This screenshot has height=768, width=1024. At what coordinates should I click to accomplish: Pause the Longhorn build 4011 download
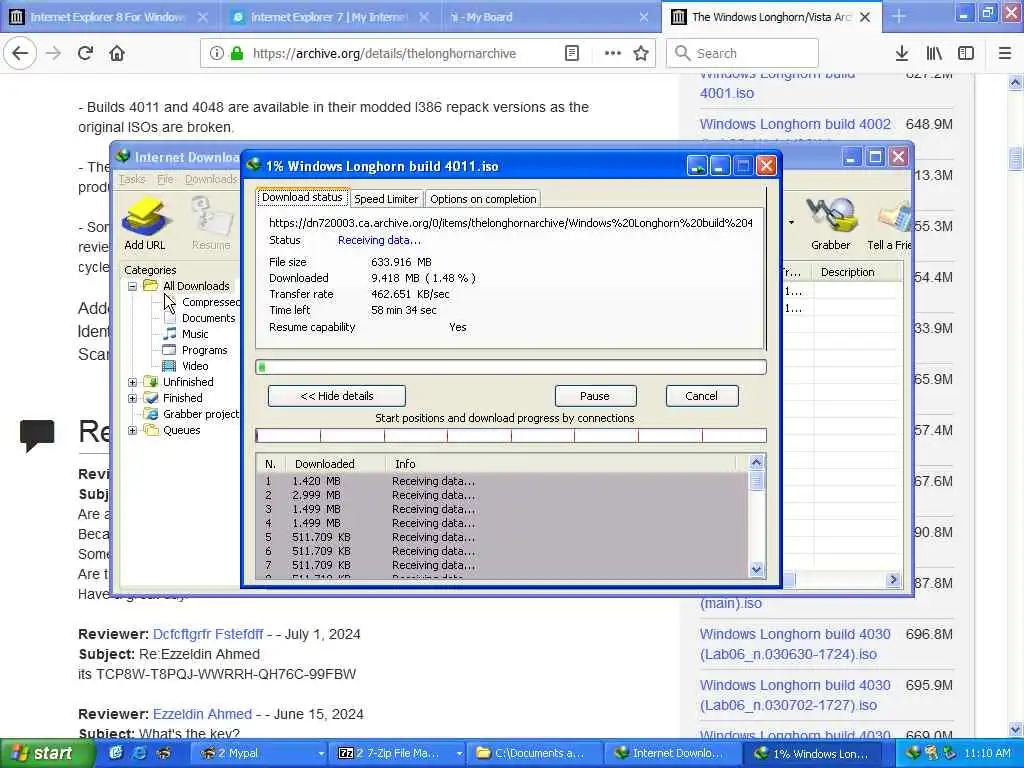coord(595,396)
